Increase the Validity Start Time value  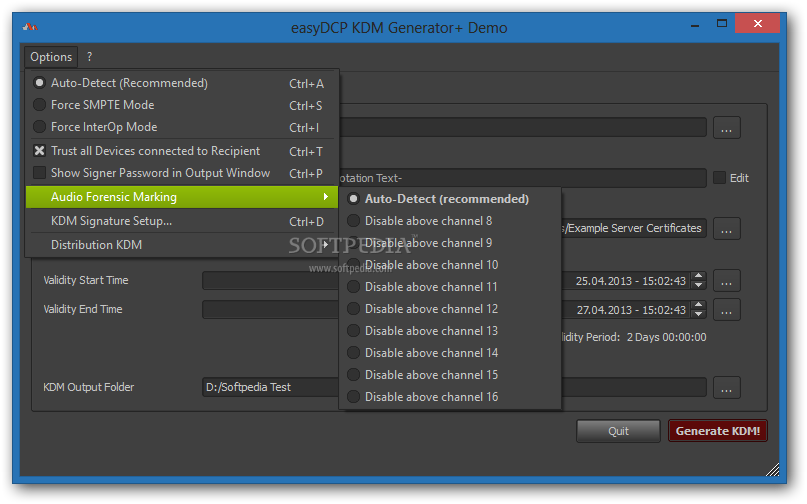tap(698, 276)
